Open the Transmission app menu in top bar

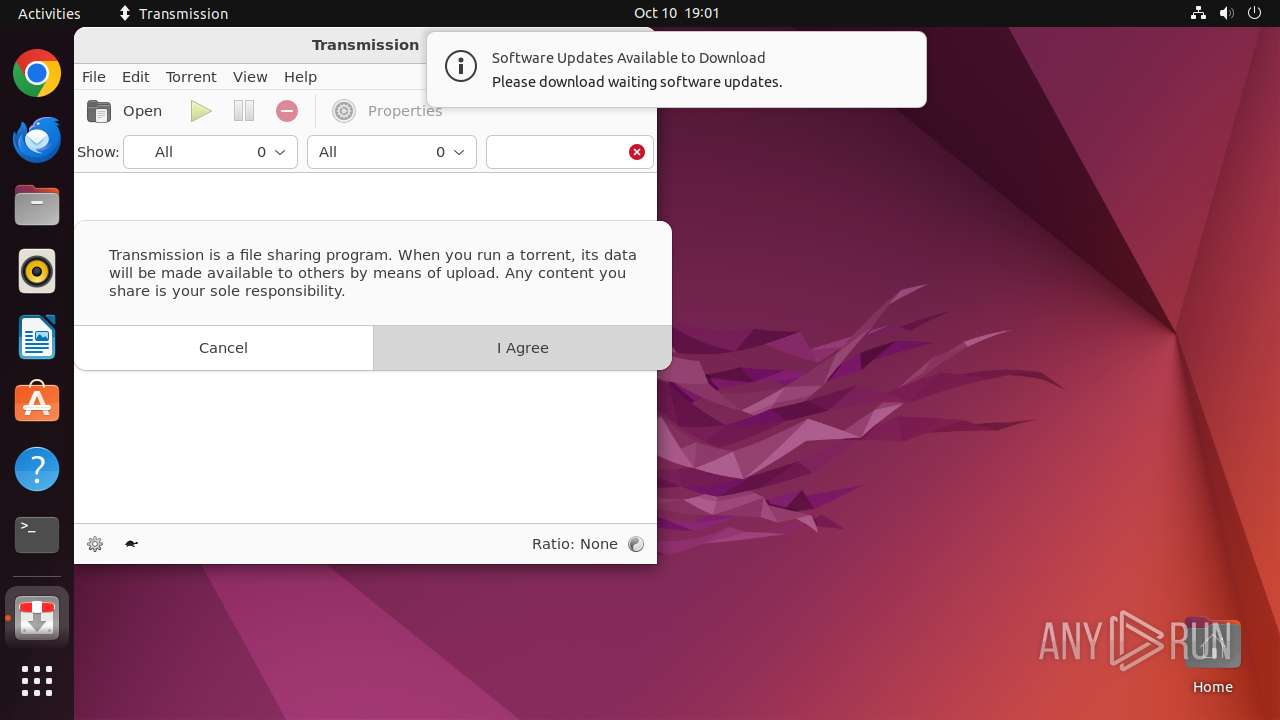click(173, 13)
